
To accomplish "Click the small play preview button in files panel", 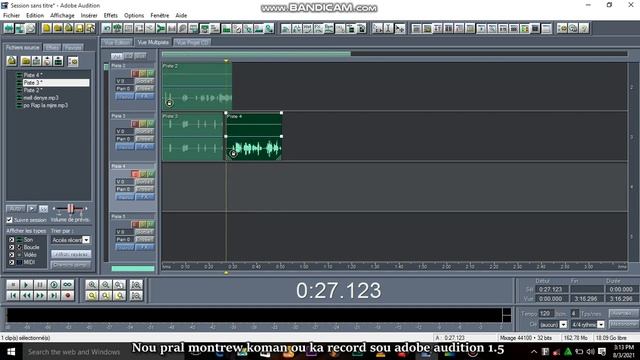I will 31,209.
